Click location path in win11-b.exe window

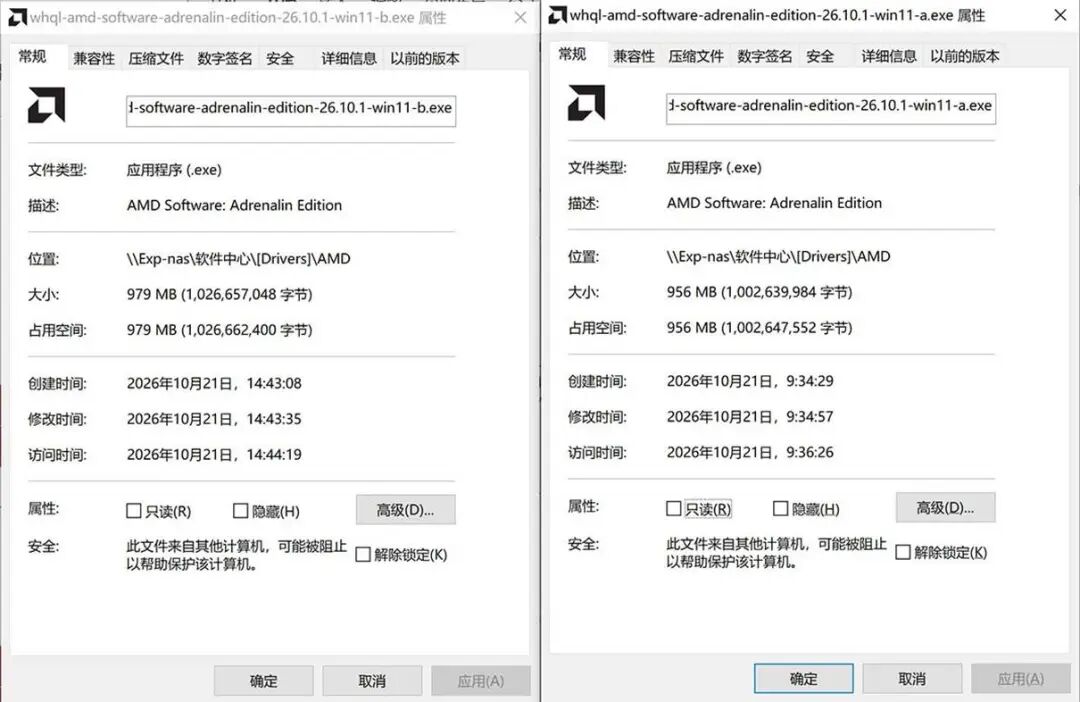click(x=238, y=259)
